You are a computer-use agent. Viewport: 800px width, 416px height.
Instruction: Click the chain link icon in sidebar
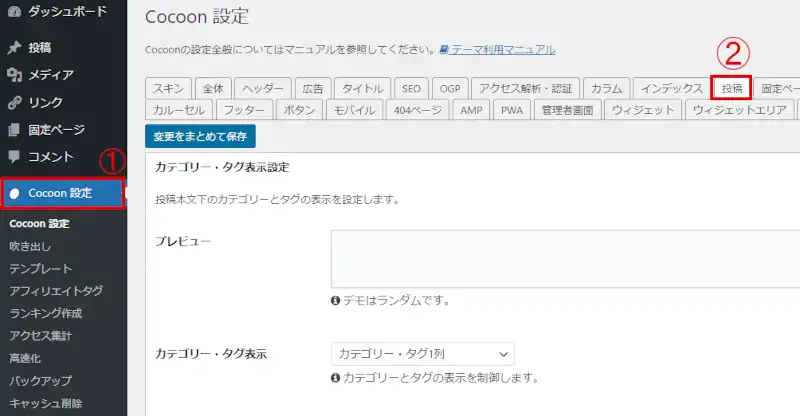pyautogui.click(x=14, y=102)
